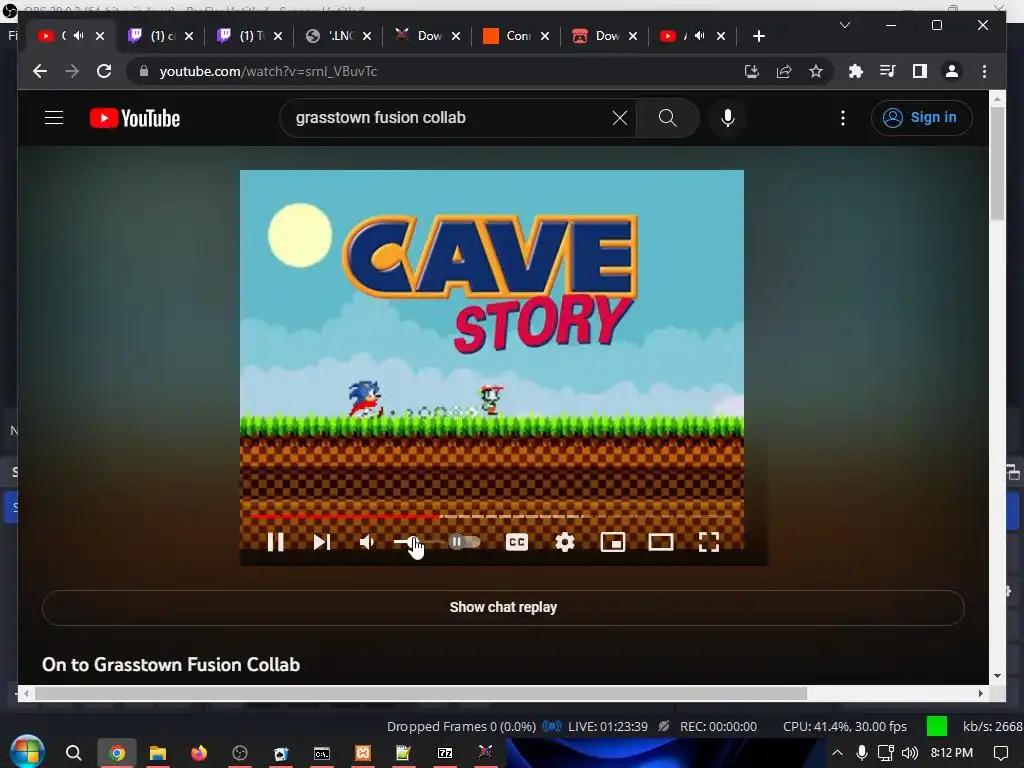Image resolution: width=1024 pixels, height=768 pixels.
Task: Go to YouTube home via the logo
Action: pyautogui.click(x=135, y=118)
